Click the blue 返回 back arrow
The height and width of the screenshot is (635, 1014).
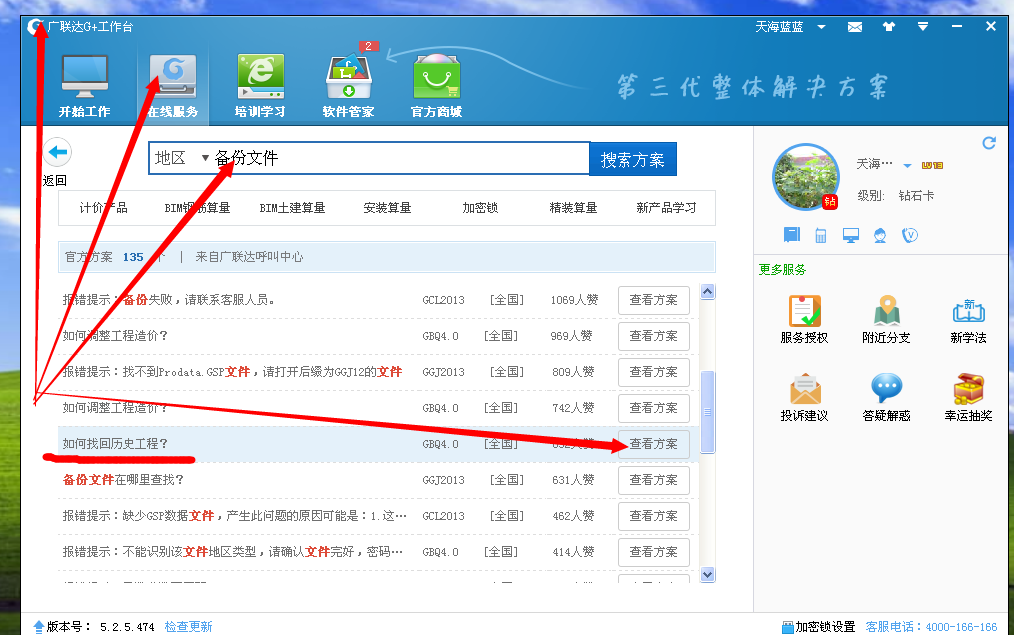point(58,153)
